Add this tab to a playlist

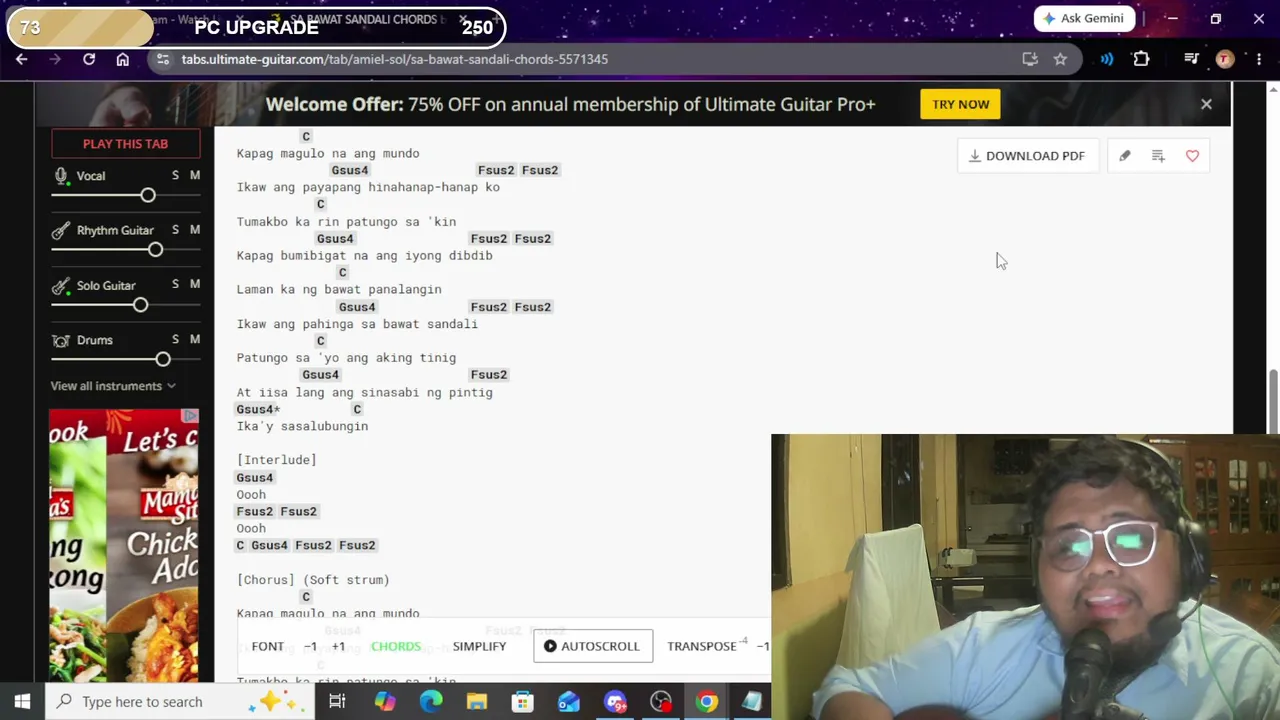(x=1158, y=156)
